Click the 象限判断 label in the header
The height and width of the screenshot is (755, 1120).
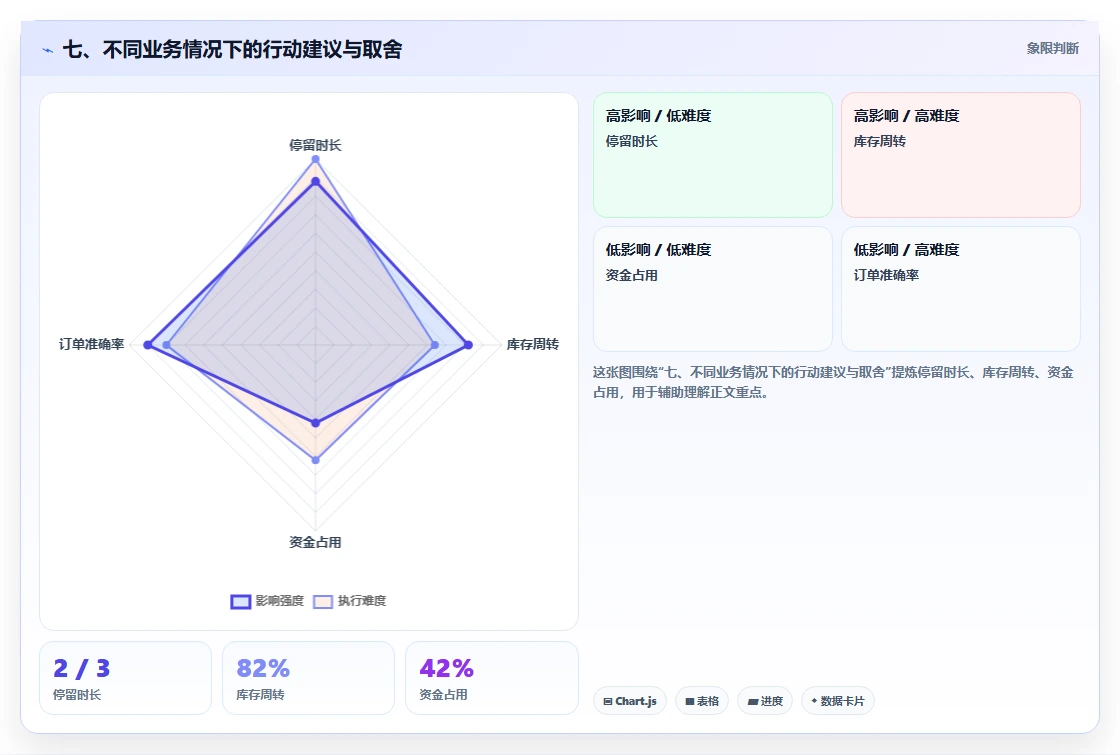(x=1052, y=48)
